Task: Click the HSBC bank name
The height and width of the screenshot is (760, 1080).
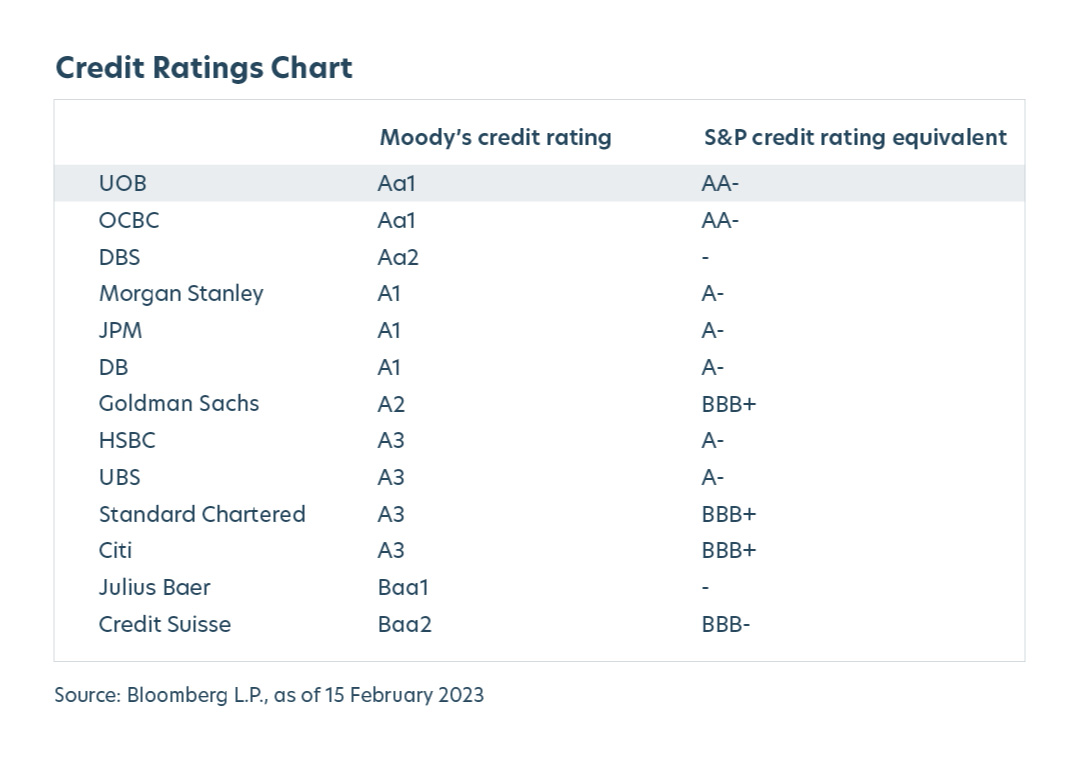Action: pyautogui.click(x=127, y=440)
